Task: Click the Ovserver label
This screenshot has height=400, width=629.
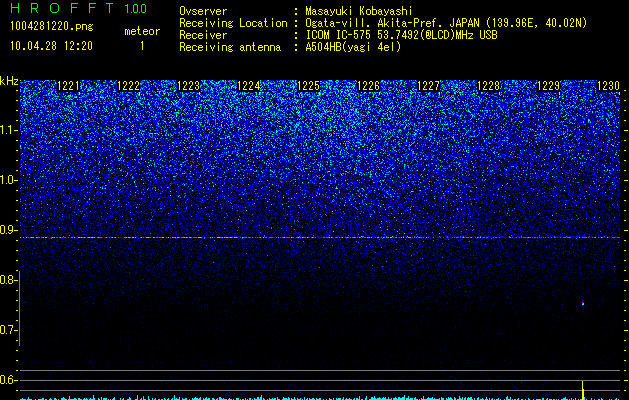Action: coord(203,11)
